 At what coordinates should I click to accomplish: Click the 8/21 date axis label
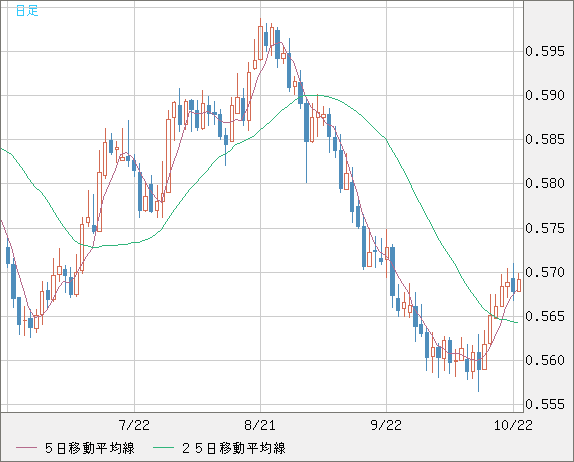[x=260, y=425]
